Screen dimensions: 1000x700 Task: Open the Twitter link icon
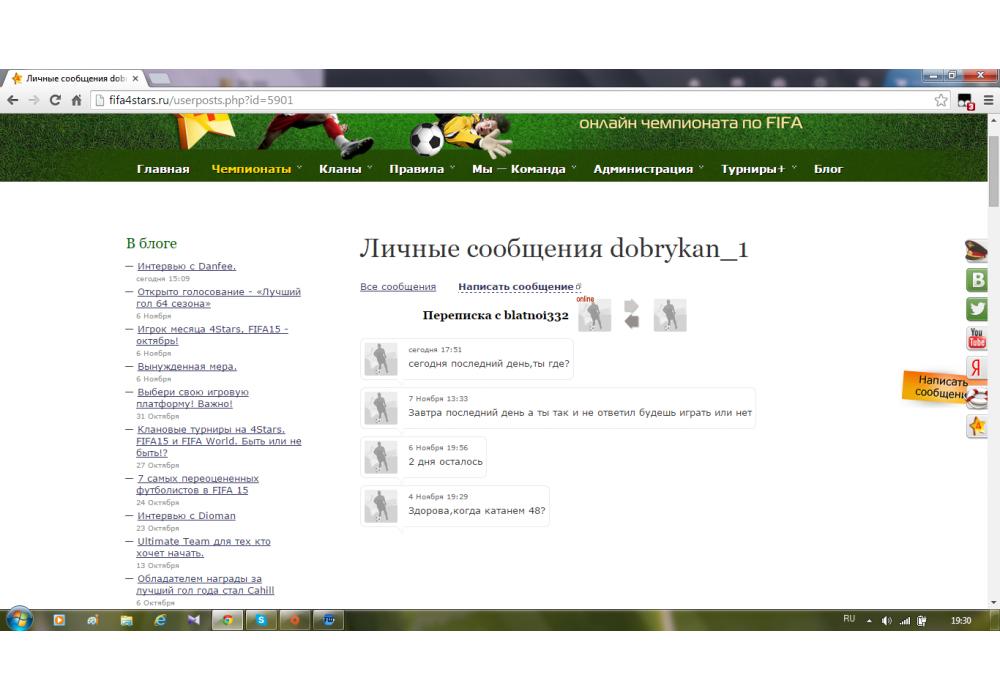pyautogui.click(x=976, y=309)
